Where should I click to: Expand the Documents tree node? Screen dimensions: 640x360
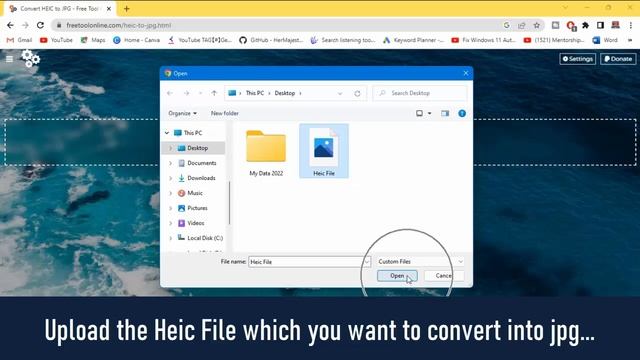tap(171, 163)
